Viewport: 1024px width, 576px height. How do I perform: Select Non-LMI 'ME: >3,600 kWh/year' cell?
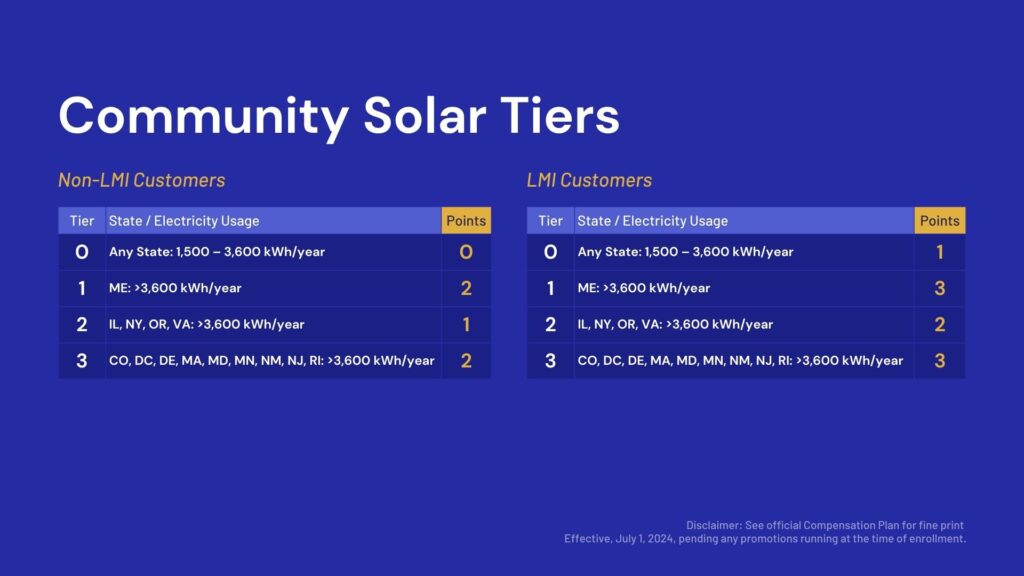(x=273, y=288)
